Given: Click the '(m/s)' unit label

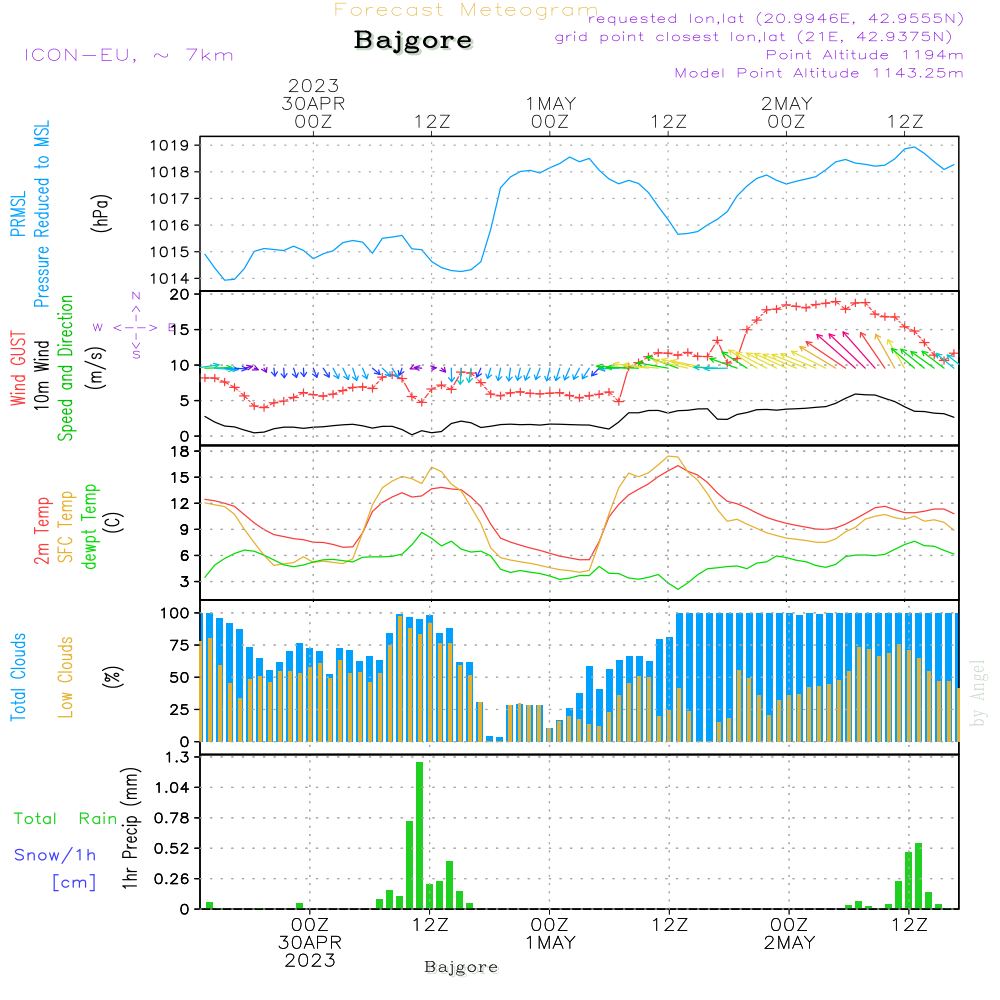Looking at the screenshot, I should [x=96, y=368].
